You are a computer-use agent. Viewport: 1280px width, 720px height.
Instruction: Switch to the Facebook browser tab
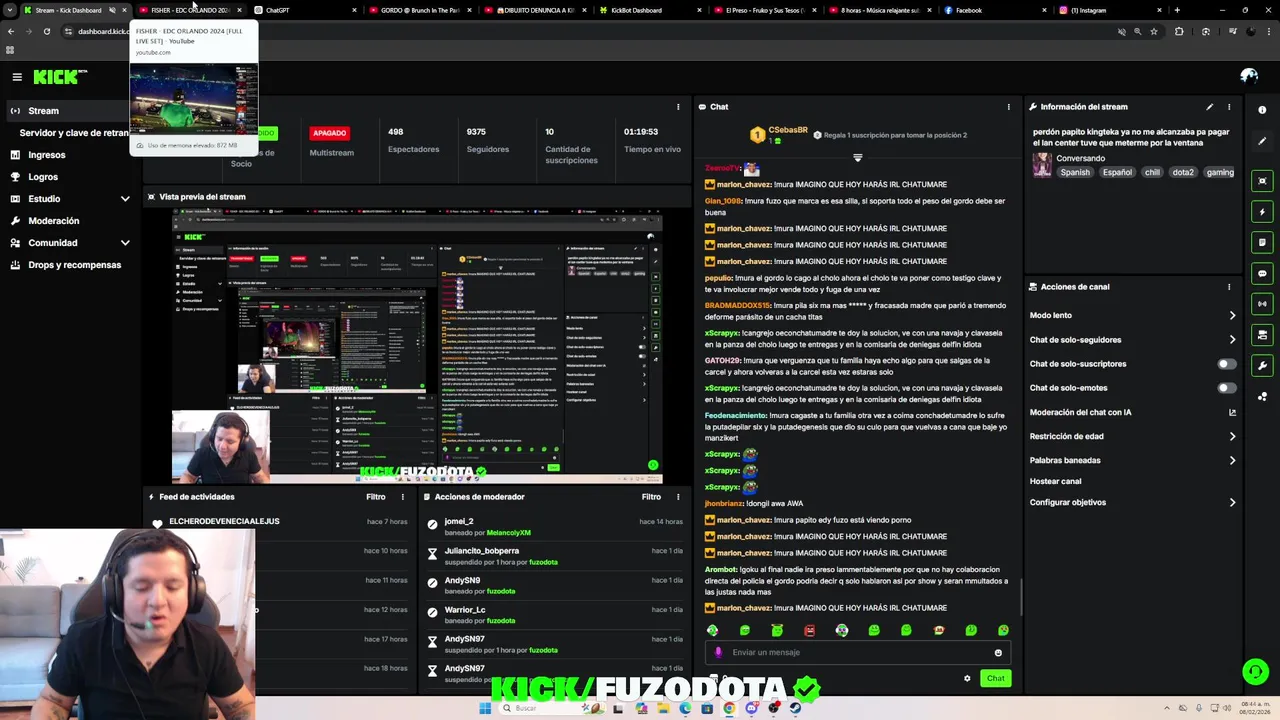tap(995, 10)
